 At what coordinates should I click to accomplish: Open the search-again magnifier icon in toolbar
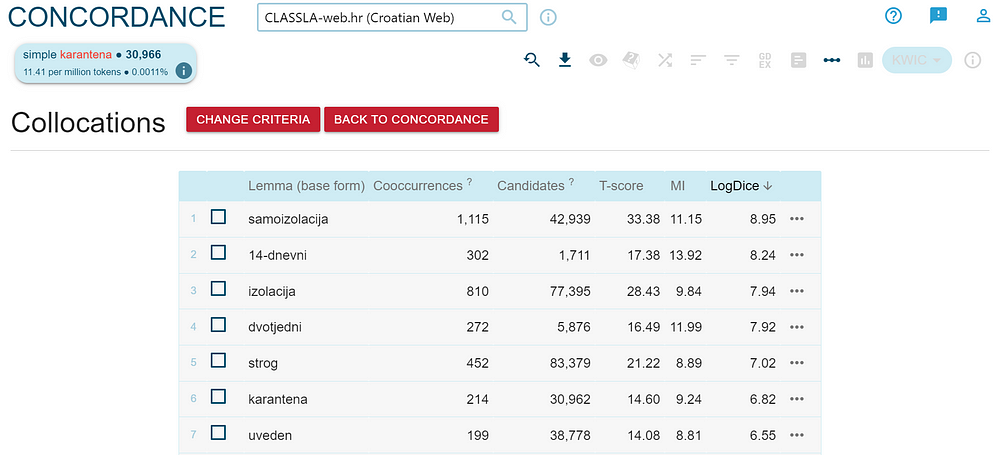coord(532,60)
